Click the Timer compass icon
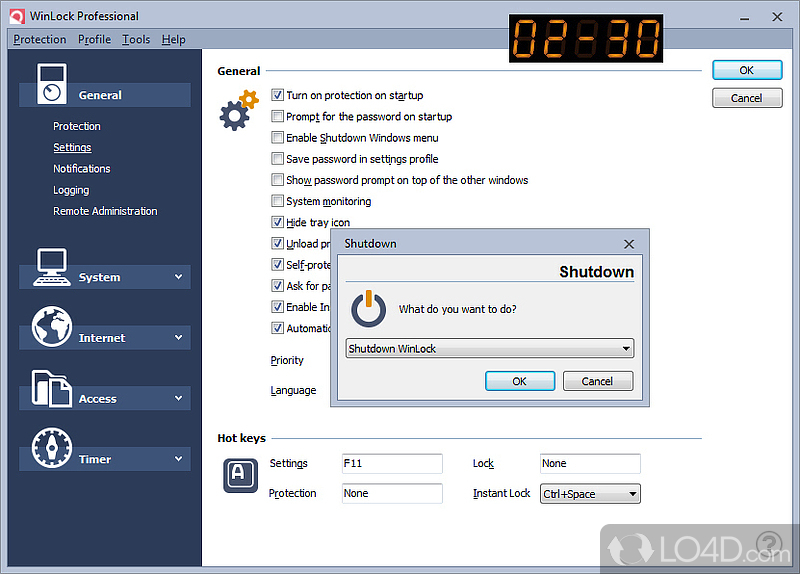The width and height of the screenshot is (800, 574). [x=52, y=448]
